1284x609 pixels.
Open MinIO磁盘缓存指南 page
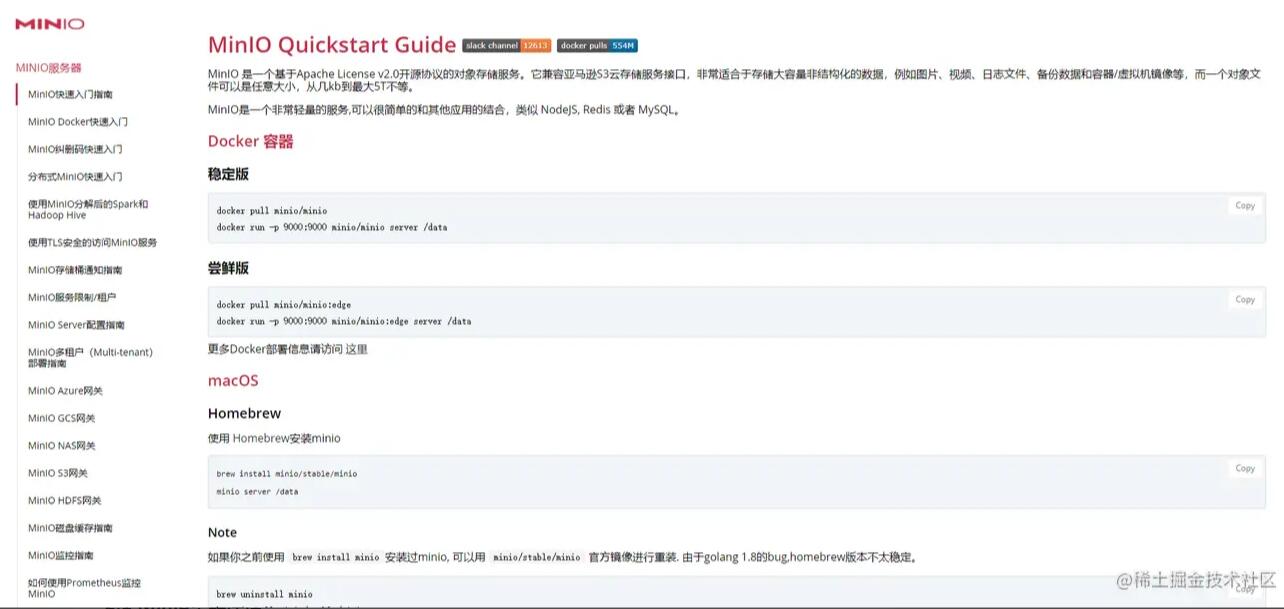[70, 528]
